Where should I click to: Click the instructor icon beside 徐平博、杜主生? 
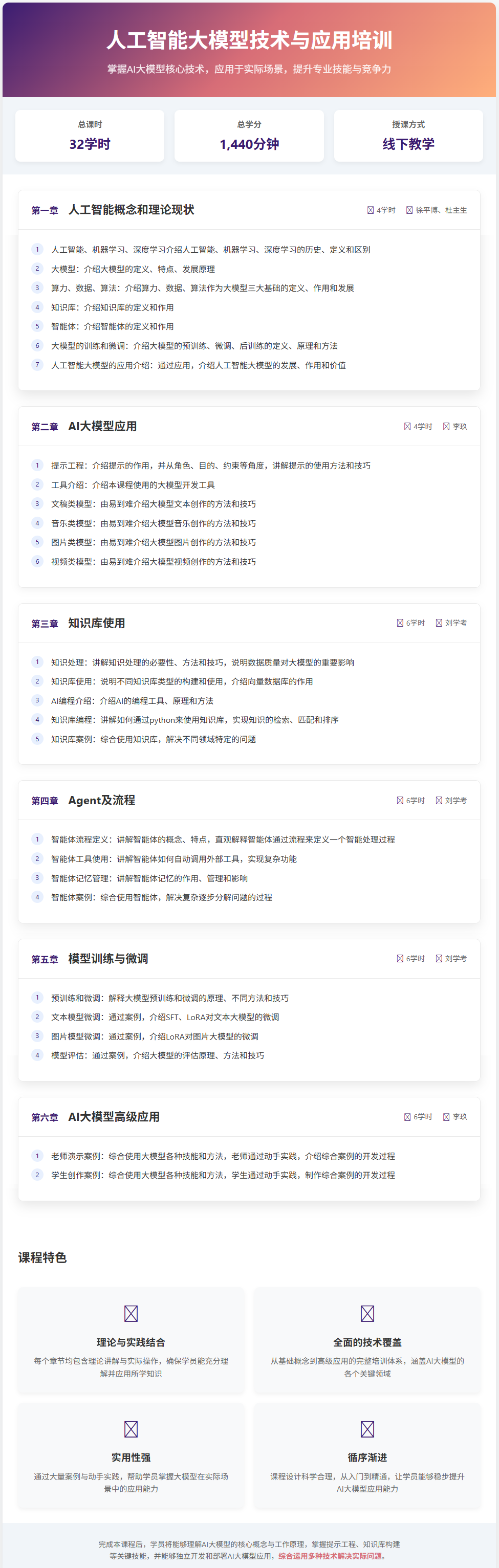click(409, 210)
